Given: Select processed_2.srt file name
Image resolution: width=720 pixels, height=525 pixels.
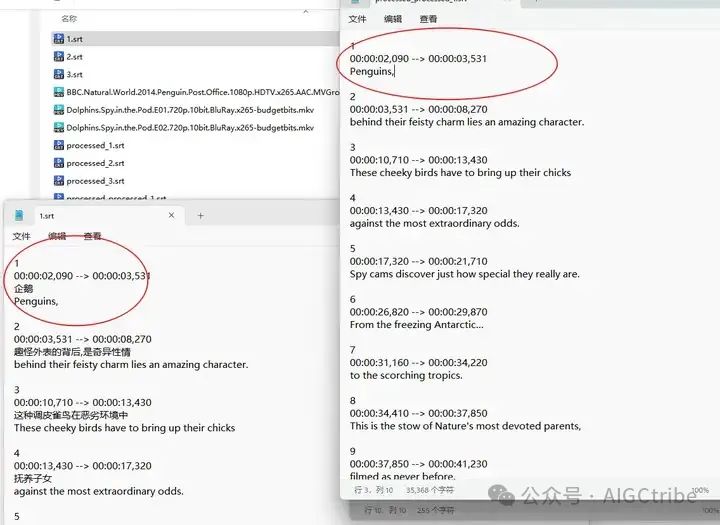Looking at the screenshot, I should point(96,164).
